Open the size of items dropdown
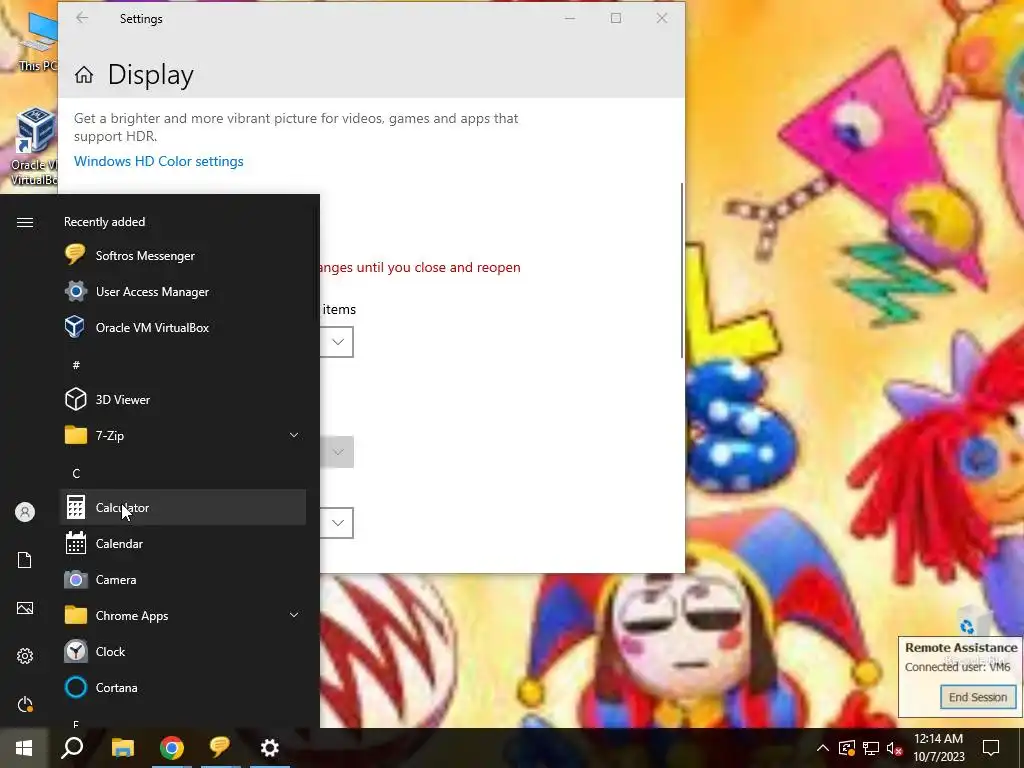The image size is (1024, 768). click(x=337, y=342)
